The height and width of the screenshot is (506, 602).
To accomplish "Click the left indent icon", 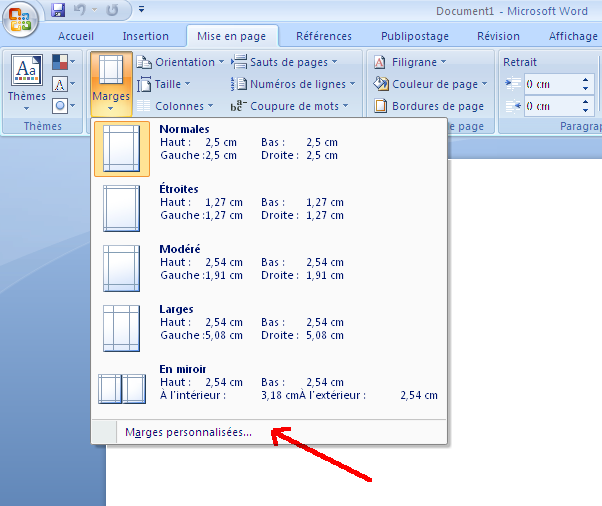I will [x=513, y=84].
